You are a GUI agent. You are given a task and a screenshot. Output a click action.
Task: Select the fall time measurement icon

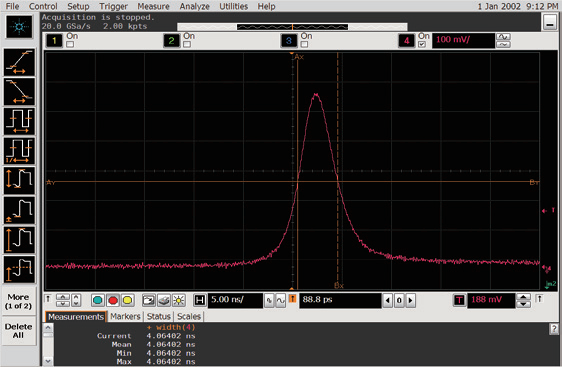tap(19, 92)
